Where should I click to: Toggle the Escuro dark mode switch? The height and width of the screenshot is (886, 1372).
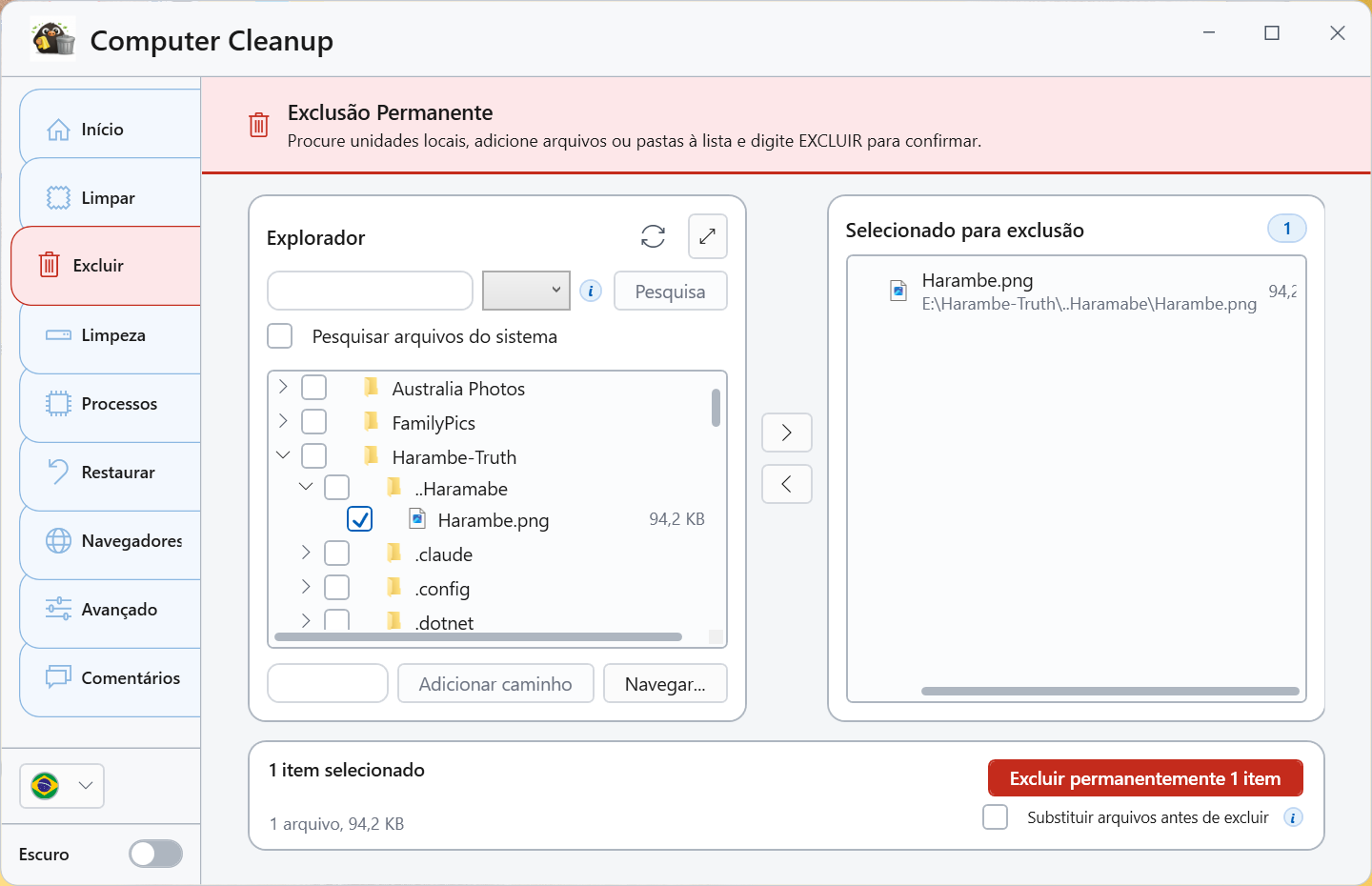[x=156, y=854]
